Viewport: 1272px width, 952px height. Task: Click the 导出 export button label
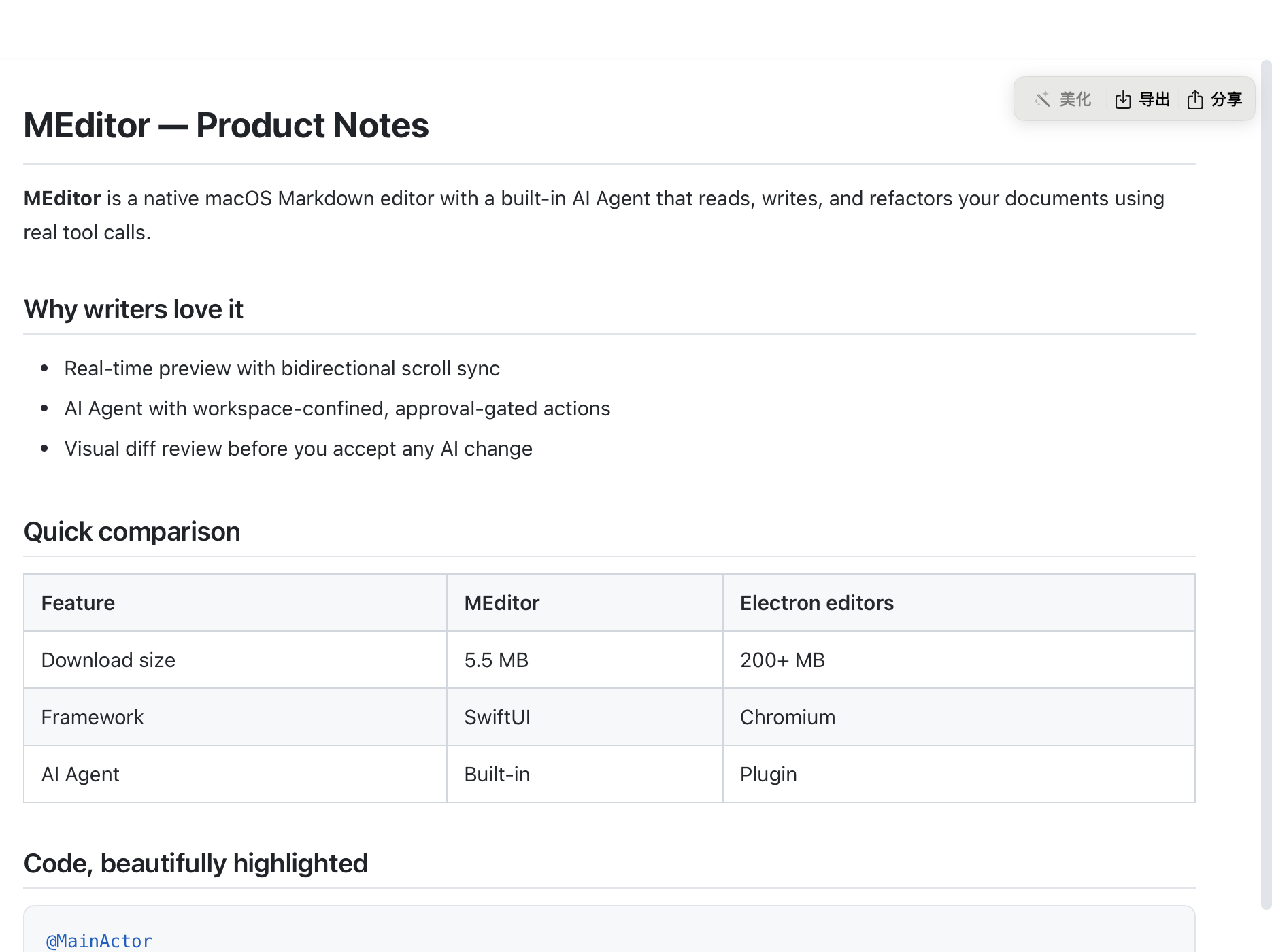(1154, 99)
